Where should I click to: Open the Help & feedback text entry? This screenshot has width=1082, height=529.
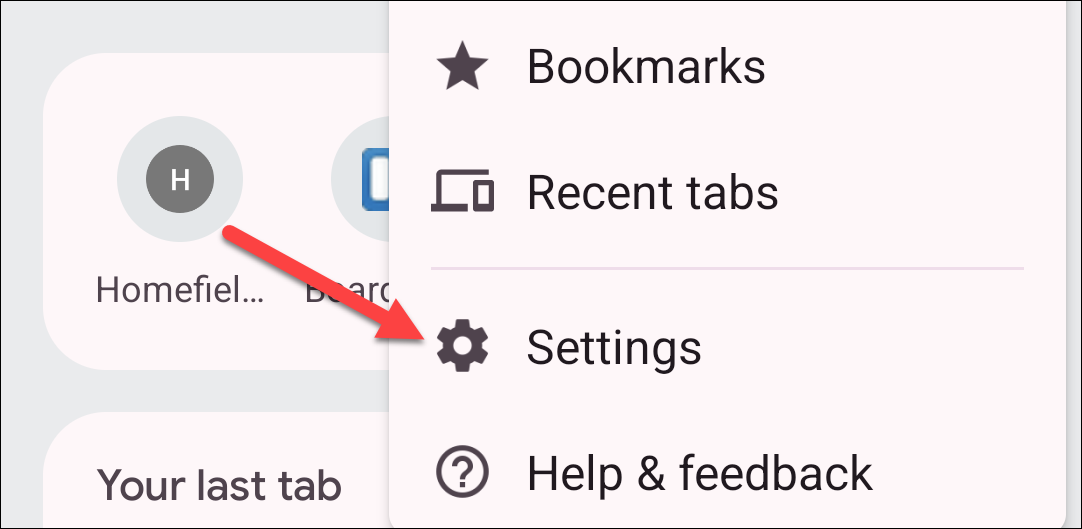pos(700,473)
